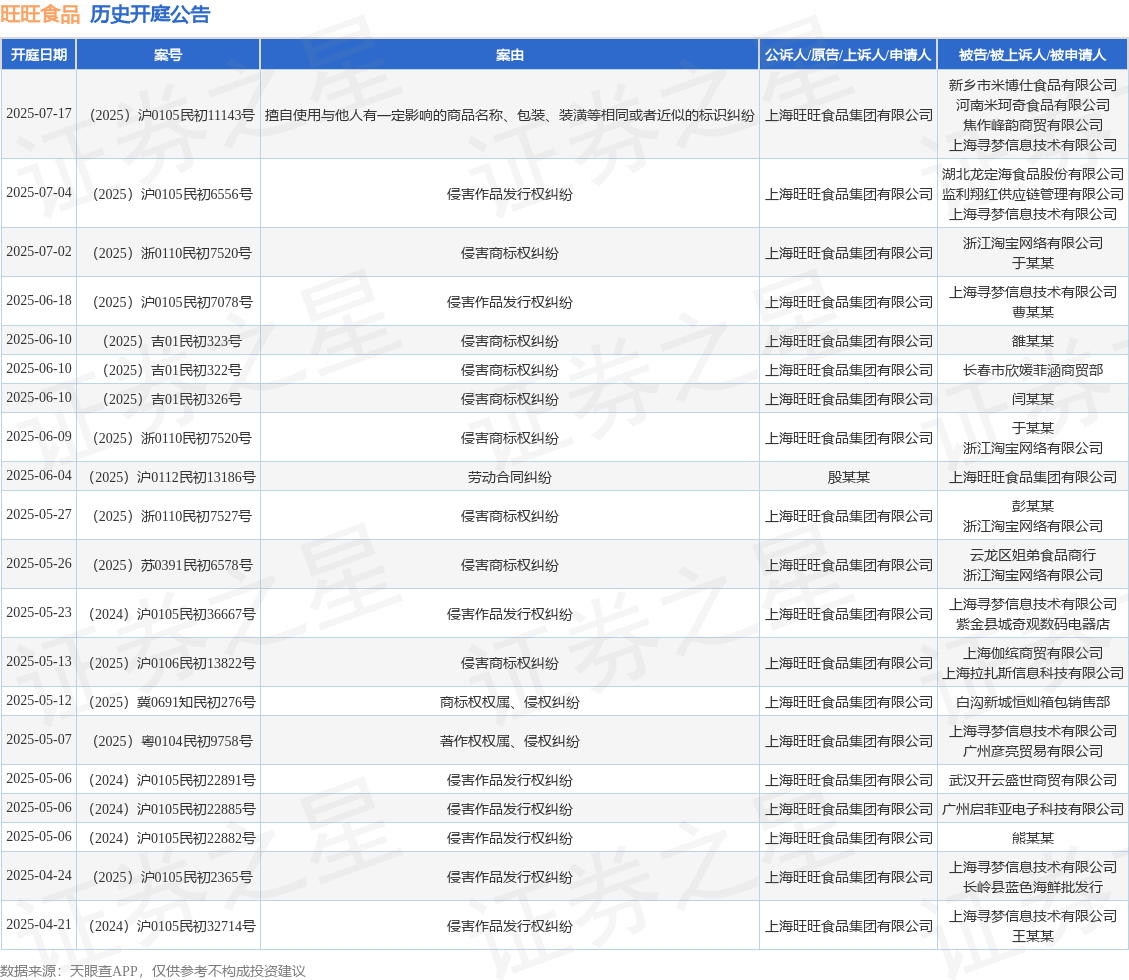This screenshot has width=1129, height=980.
Task: Click defendant 河南米珂奇食品有限公司
Action: tap(1033, 105)
